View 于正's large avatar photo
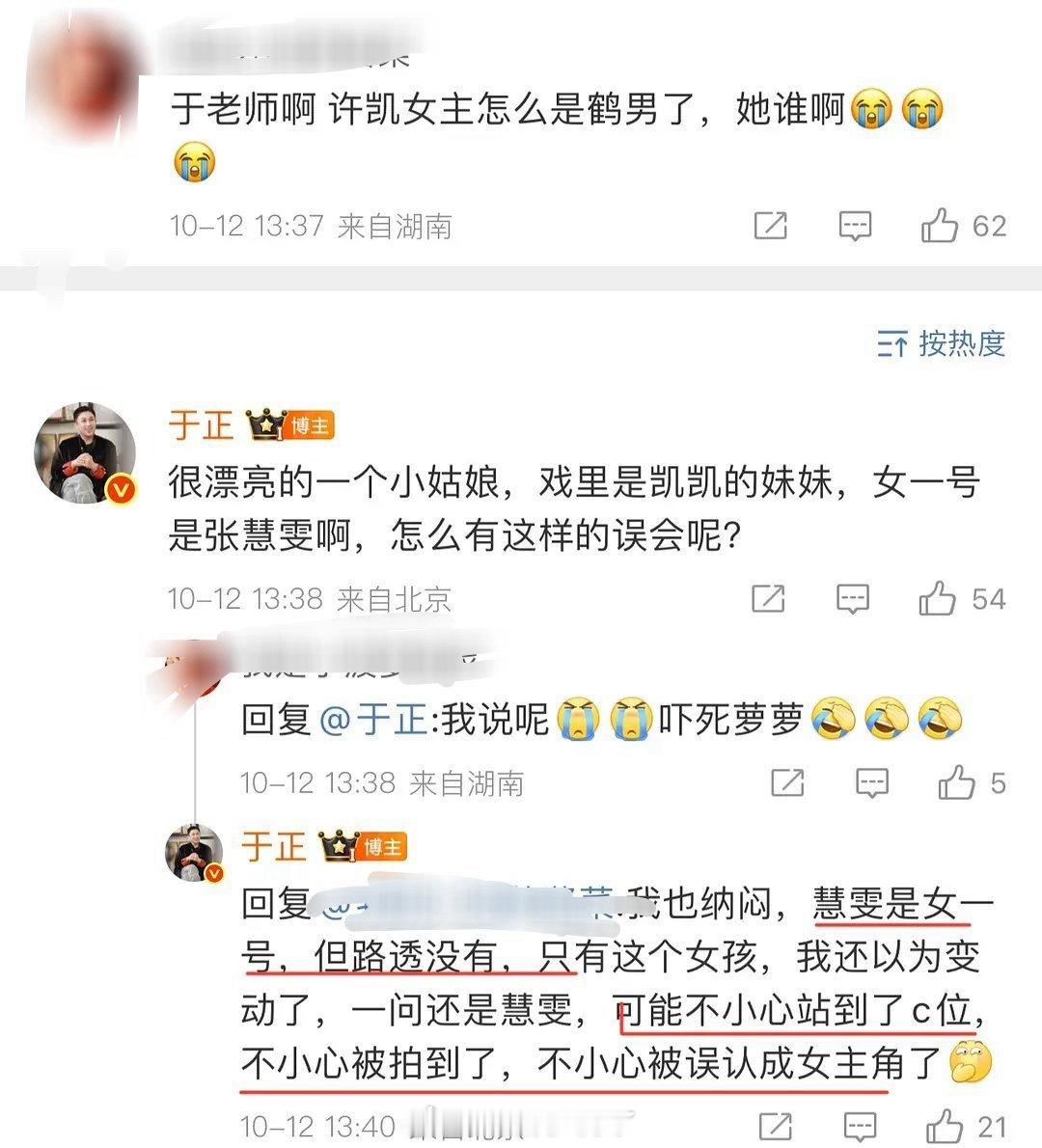 click(86, 452)
